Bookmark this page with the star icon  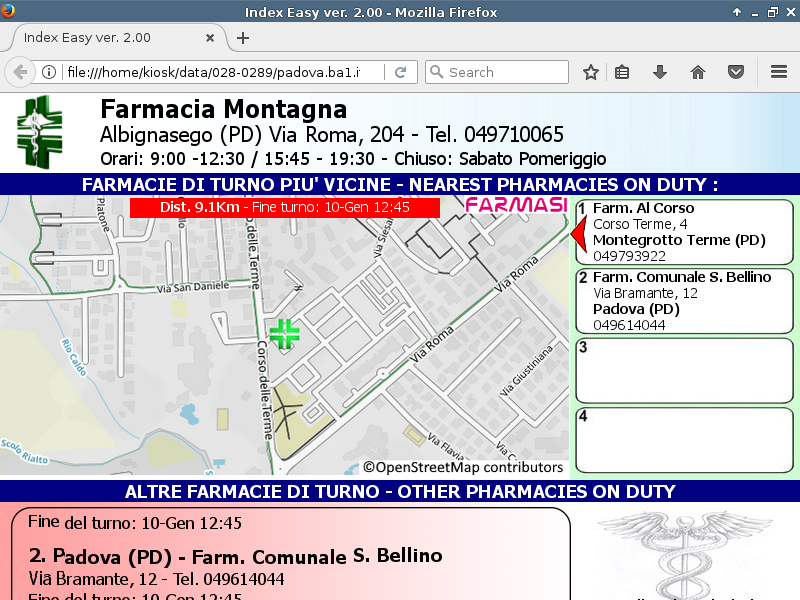591,72
